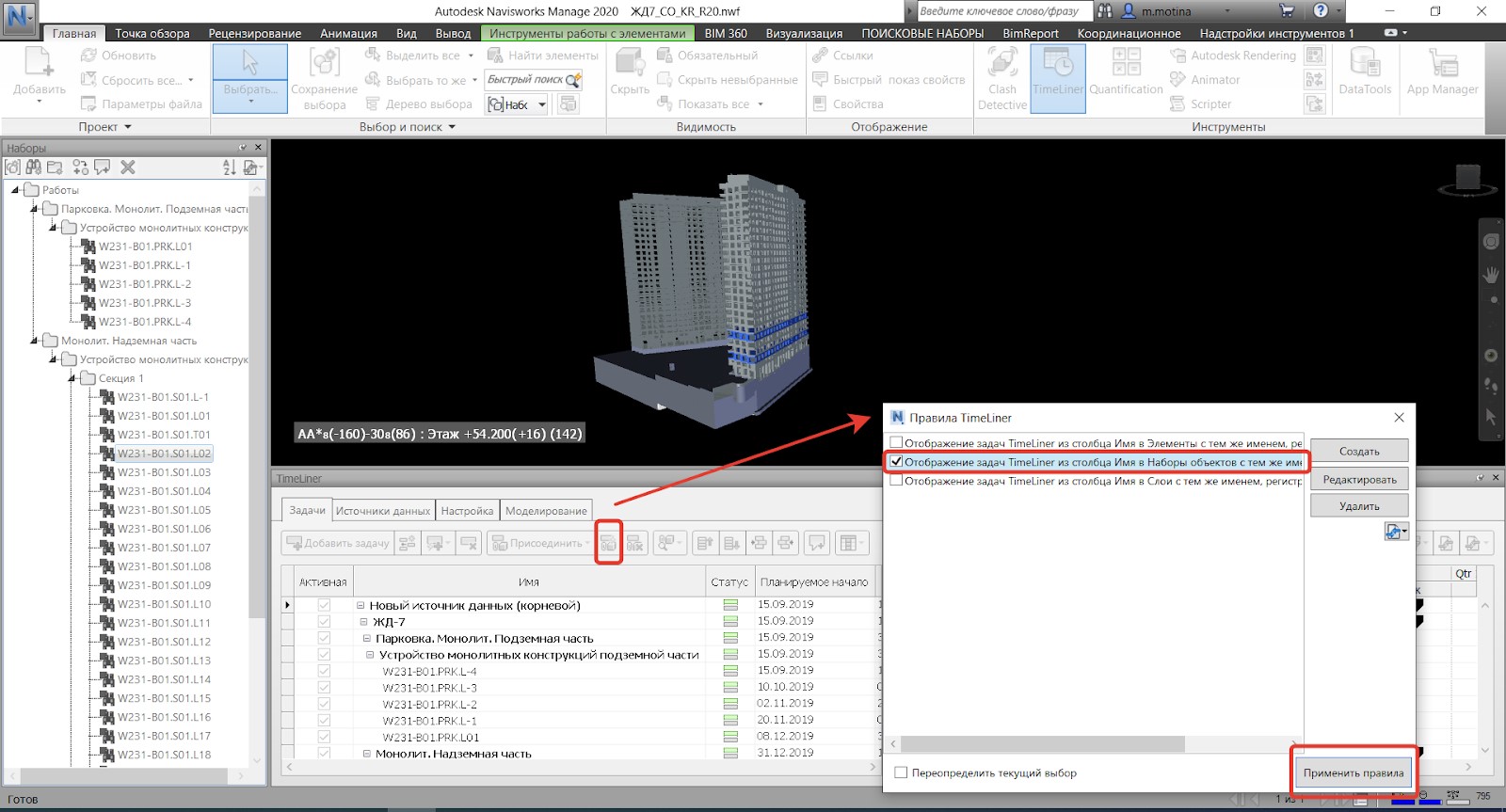Open the TimeLiner tool in the ribbon
1506x812 pixels.
tap(1058, 79)
